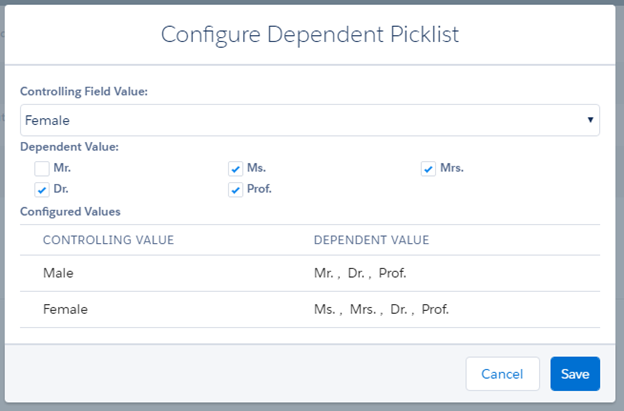Uncheck the Ms. dependent value
This screenshot has width=624, height=411.
pyautogui.click(x=235, y=169)
